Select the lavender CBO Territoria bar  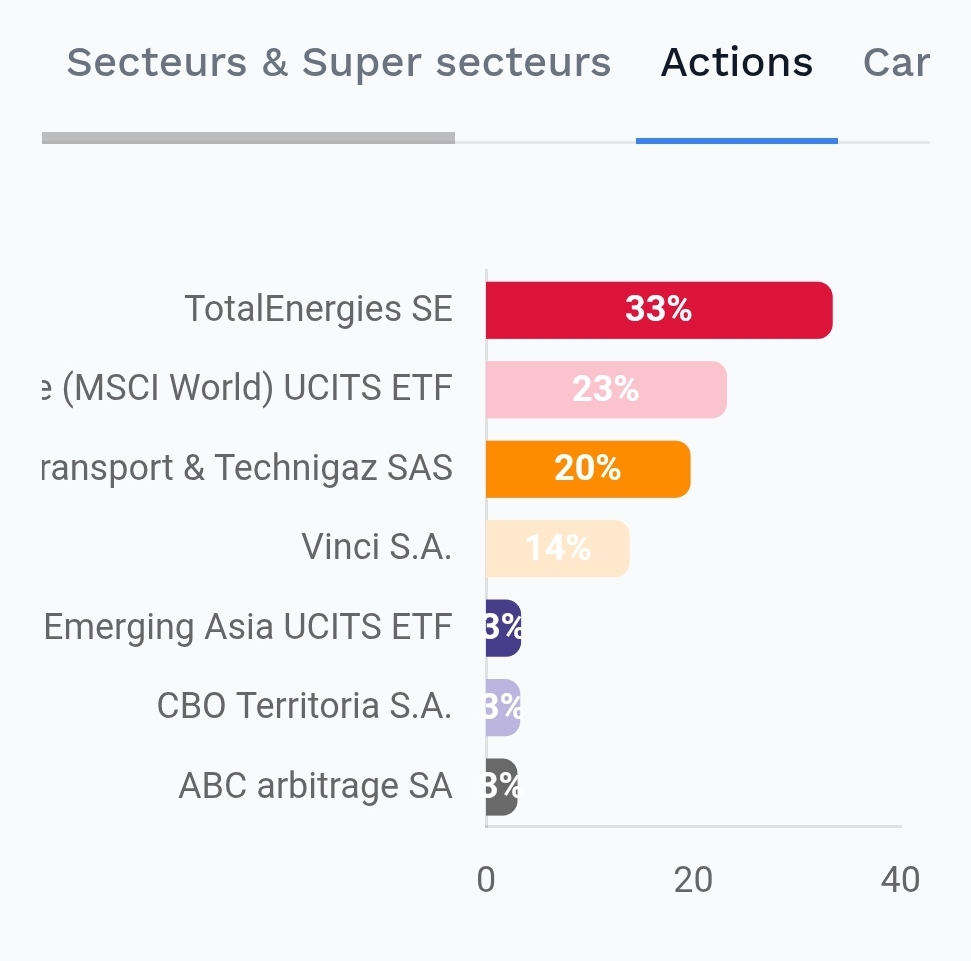click(x=503, y=707)
